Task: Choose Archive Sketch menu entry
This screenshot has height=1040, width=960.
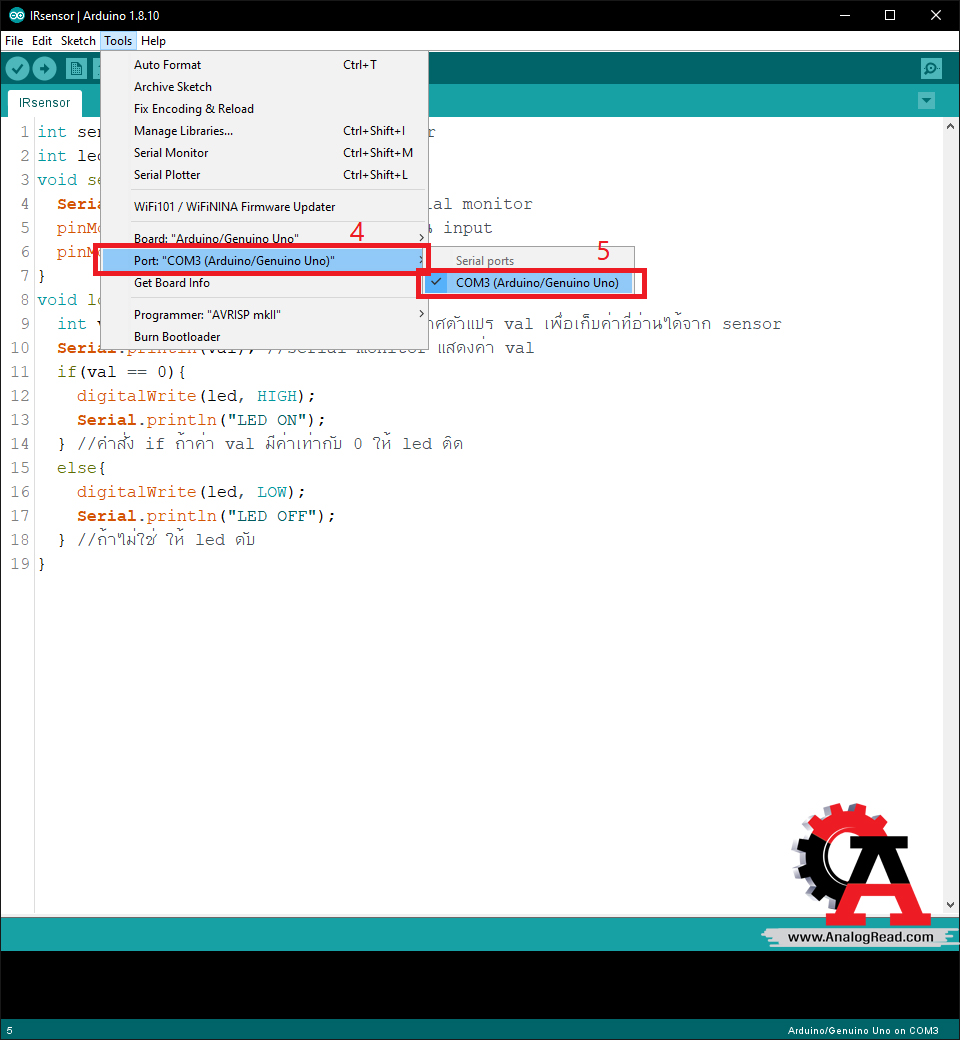Action: [264, 86]
